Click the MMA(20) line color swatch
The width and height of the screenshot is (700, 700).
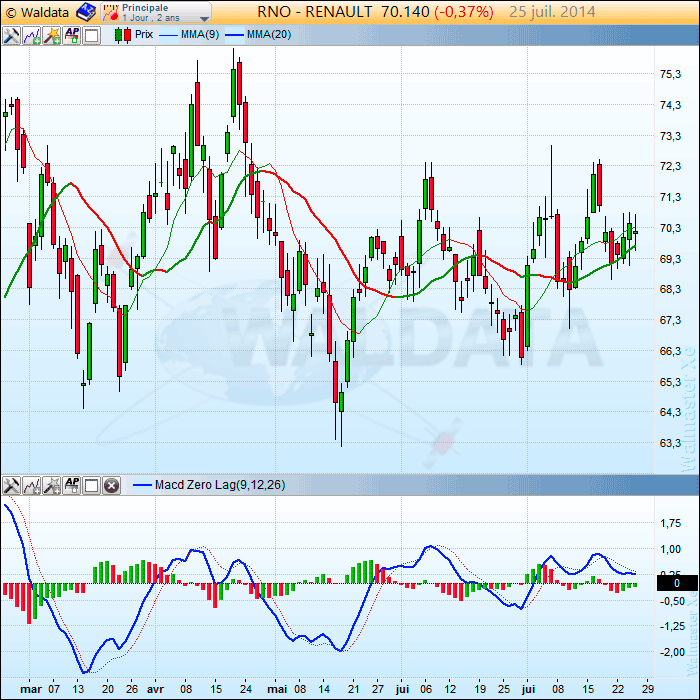[235, 35]
